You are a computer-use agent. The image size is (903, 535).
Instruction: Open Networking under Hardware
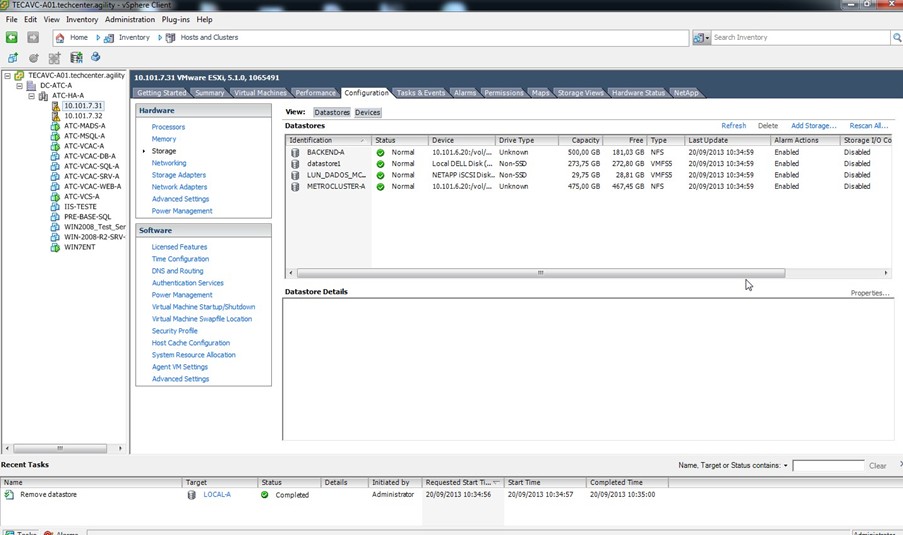pos(169,163)
